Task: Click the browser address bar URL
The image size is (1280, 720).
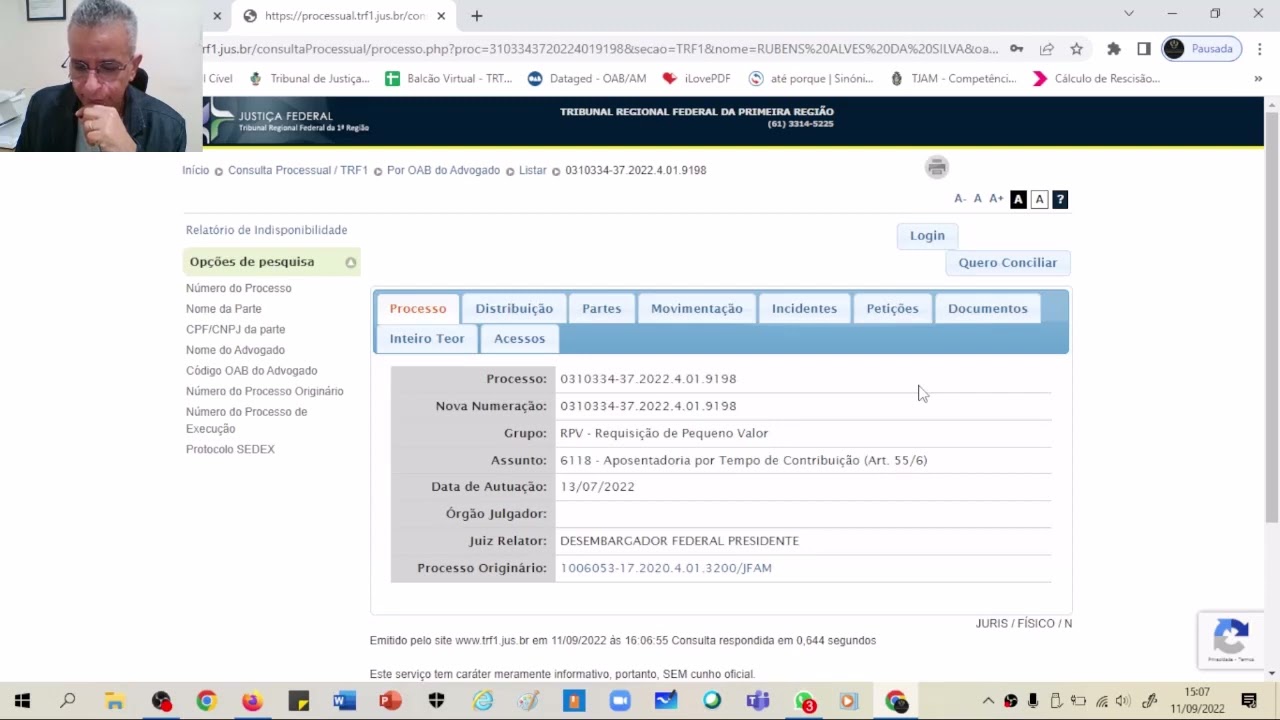Action: click(x=600, y=49)
